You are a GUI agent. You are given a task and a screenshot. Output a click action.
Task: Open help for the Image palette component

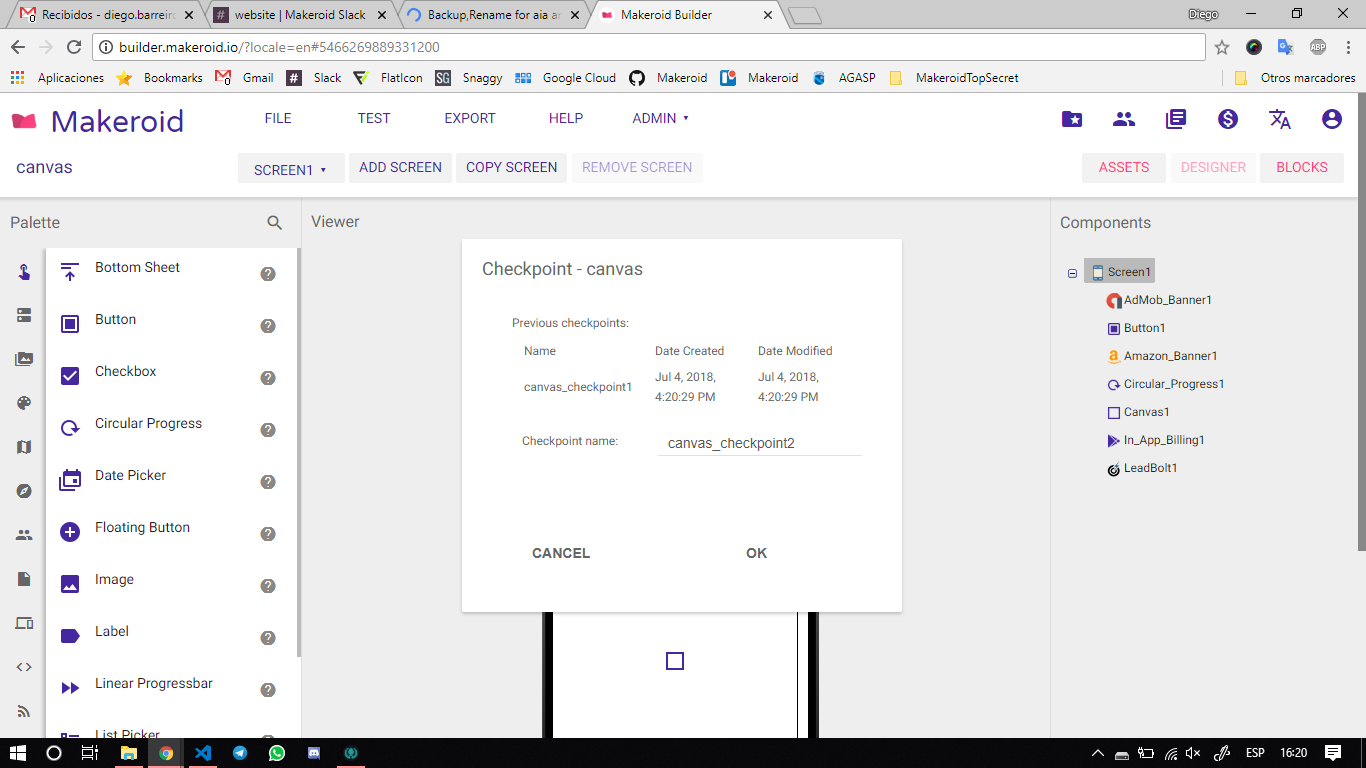(x=268, y=586)
